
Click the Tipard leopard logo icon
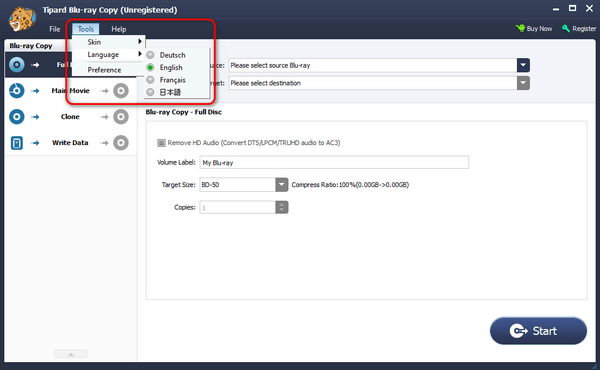[x=22, y=19]
